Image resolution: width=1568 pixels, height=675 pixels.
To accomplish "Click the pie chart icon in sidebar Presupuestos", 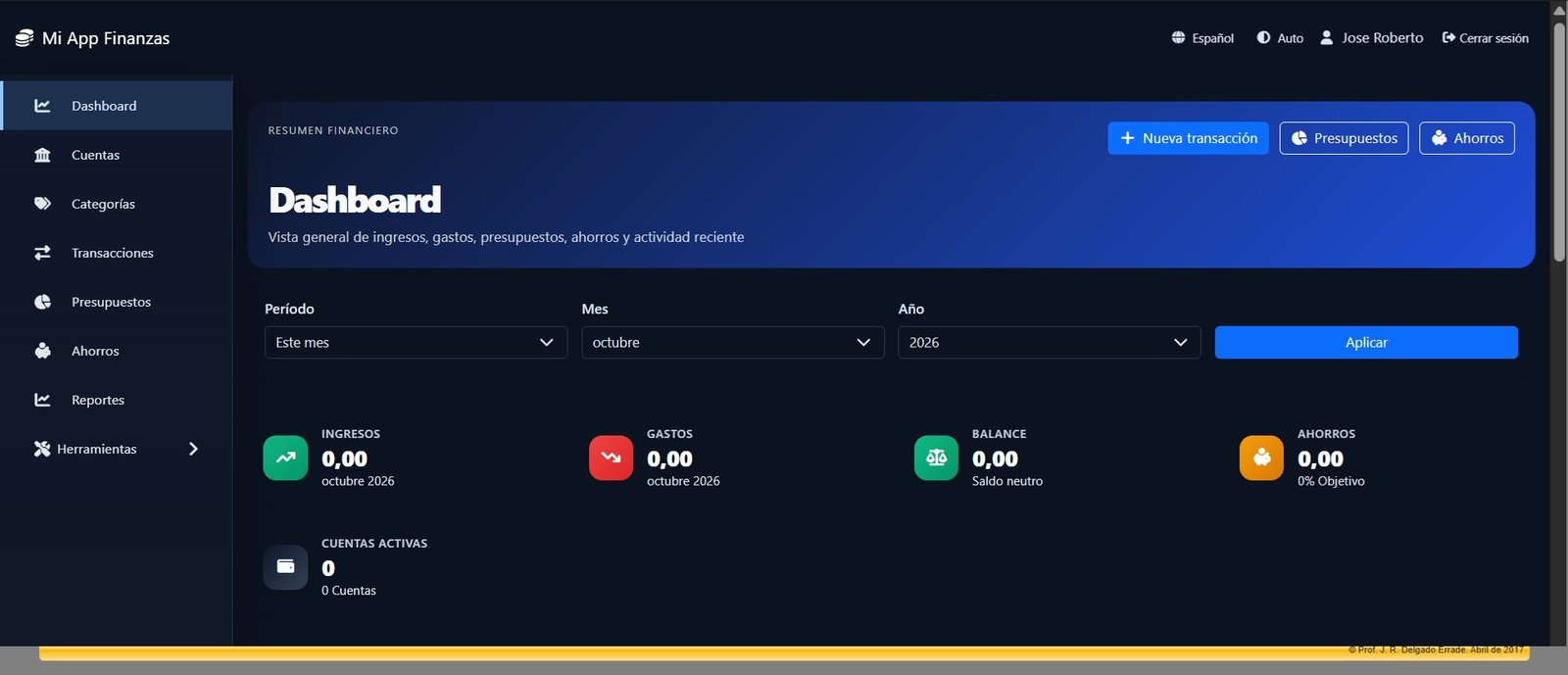I will coord(42,302).
